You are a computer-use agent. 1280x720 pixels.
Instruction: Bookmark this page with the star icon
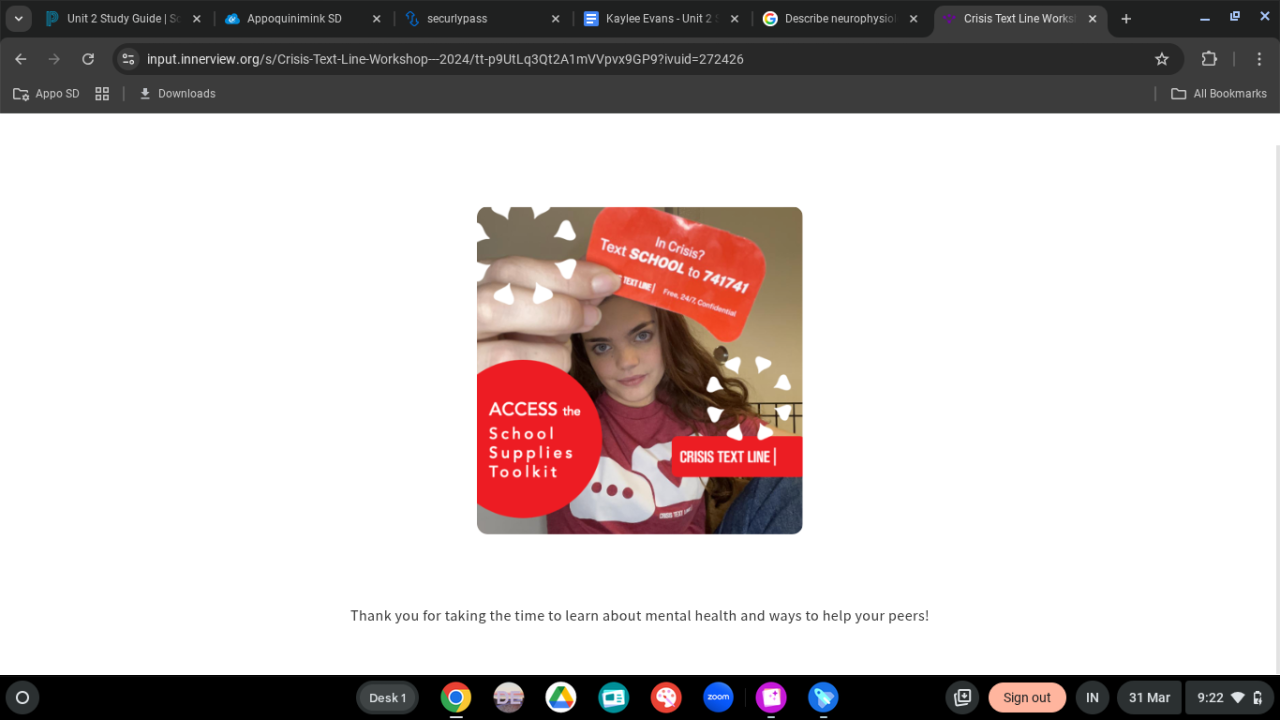[x=1162, y=59]
